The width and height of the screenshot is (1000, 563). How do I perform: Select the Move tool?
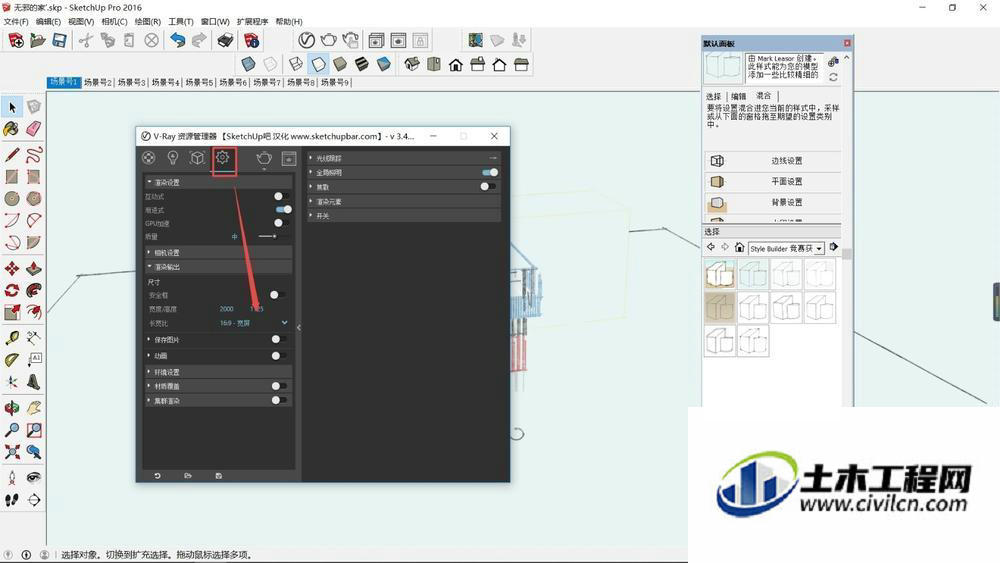point(11,268)
